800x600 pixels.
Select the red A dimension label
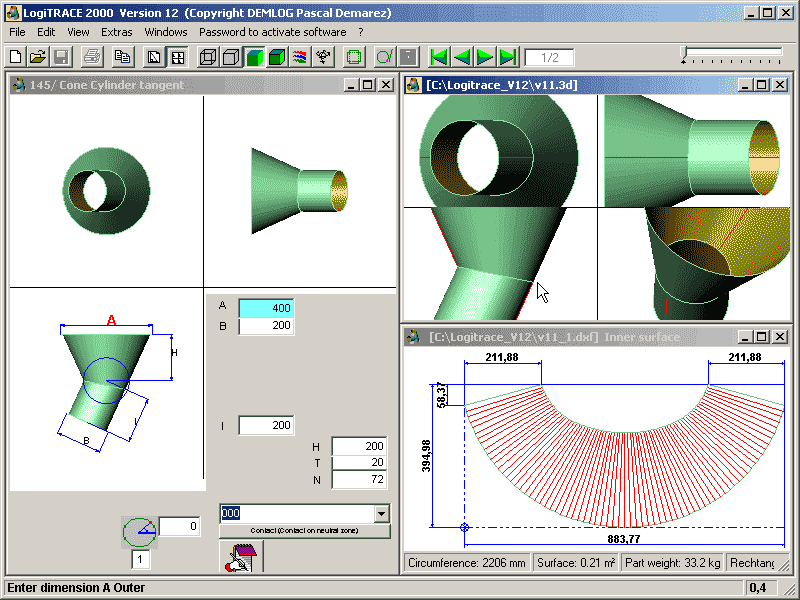[111, 320]
